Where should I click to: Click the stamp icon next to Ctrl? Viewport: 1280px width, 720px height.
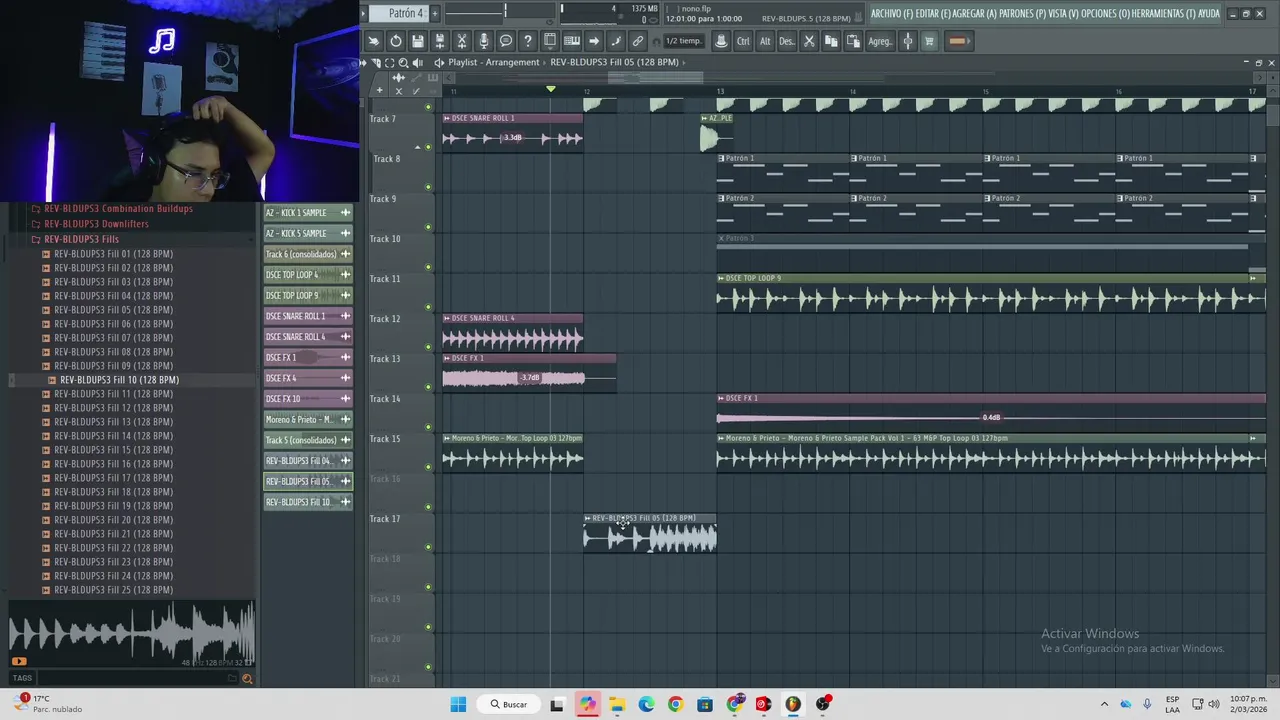[x=721, y=41]
